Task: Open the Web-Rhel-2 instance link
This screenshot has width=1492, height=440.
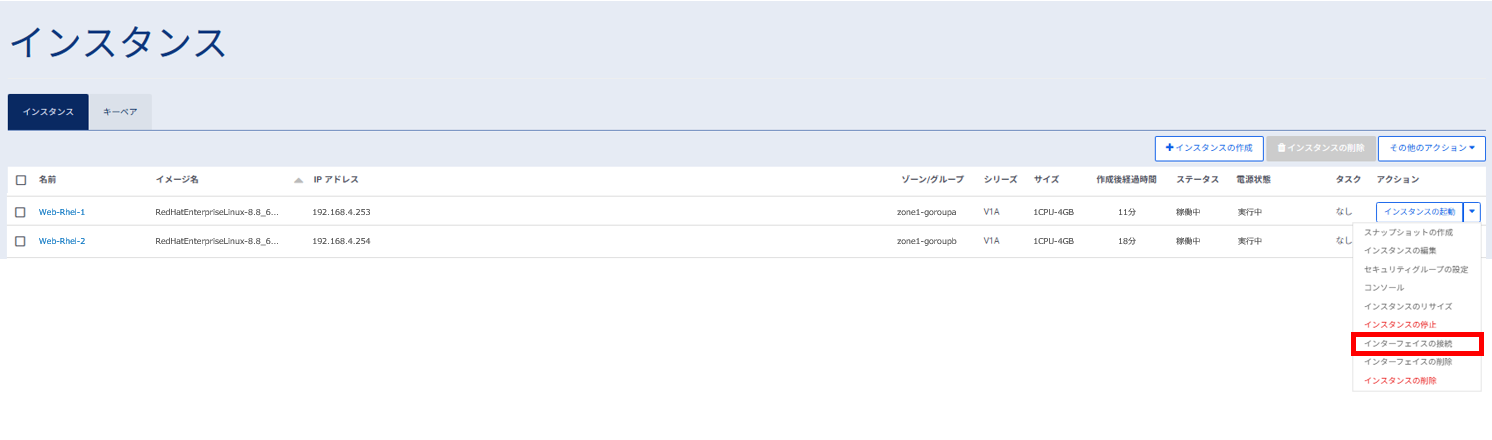Action: [62, 241]
